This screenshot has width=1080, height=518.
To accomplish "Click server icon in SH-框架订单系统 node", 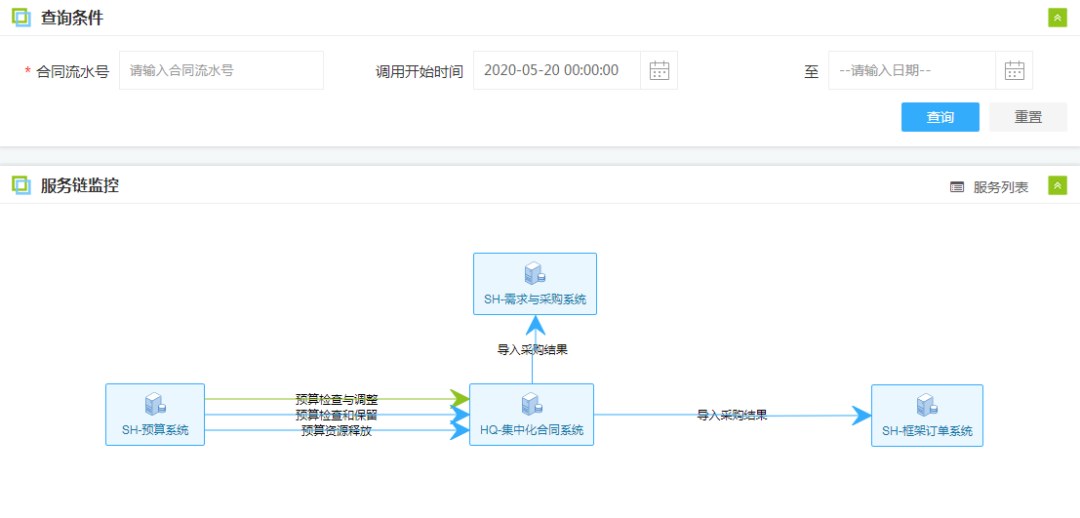I will 927,405.
